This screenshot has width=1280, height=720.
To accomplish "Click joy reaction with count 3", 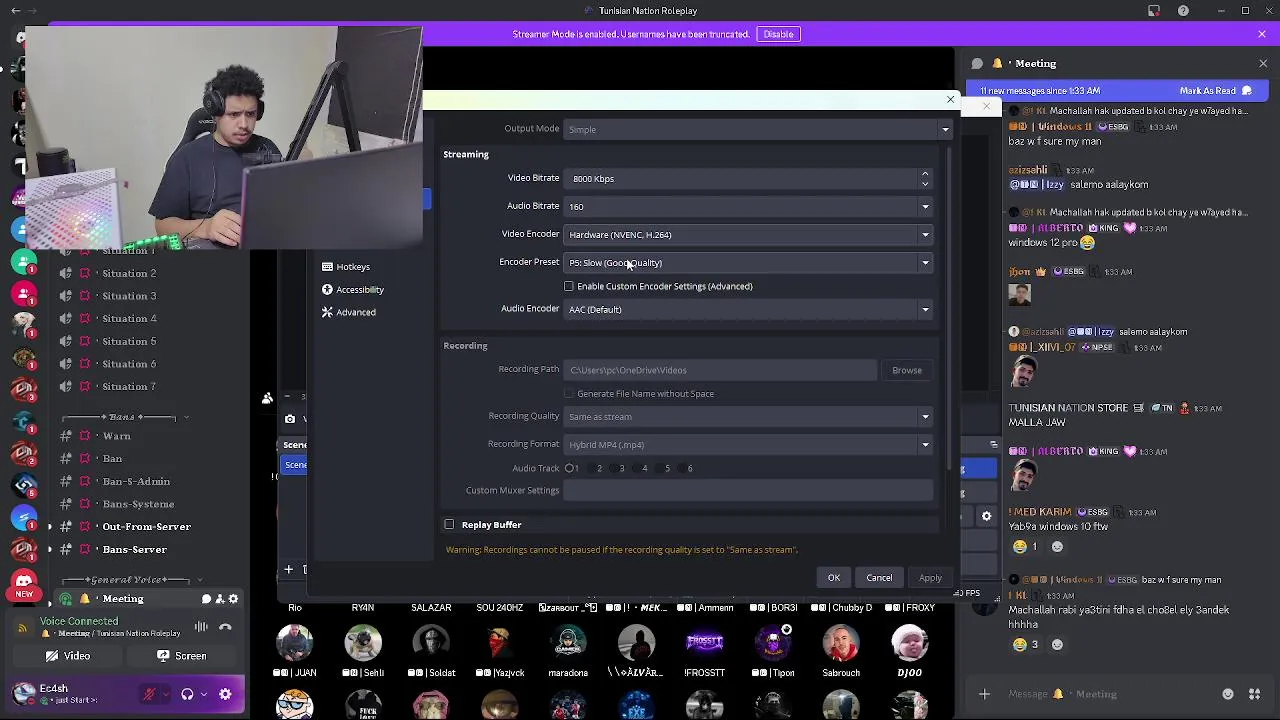I will point(1025,645).
